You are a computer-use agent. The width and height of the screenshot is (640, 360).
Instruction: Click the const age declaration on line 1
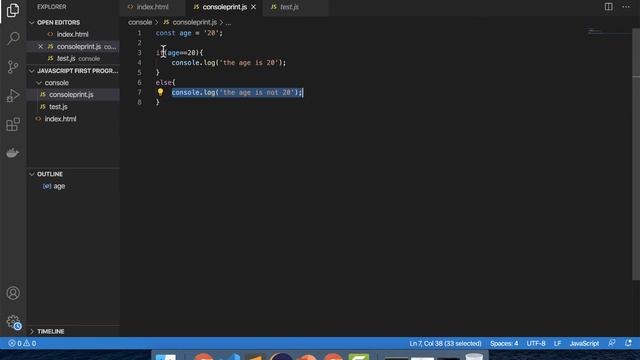[x=189, y=33]
